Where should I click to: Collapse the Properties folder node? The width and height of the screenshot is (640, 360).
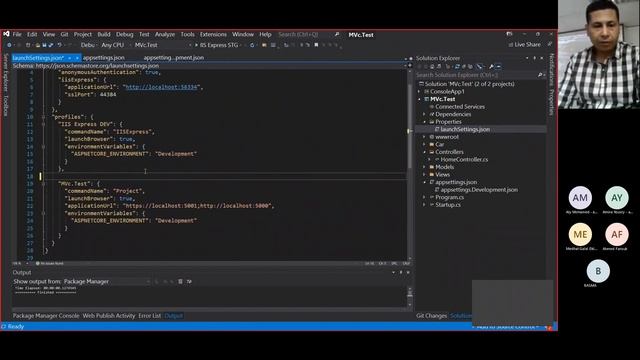tap(424, 122)
